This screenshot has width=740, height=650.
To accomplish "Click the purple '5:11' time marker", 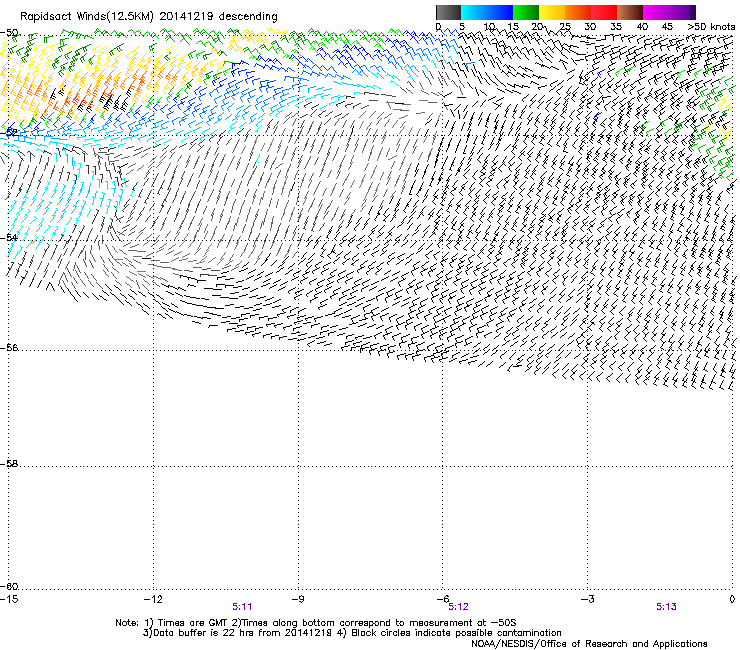I will point(242,607).
